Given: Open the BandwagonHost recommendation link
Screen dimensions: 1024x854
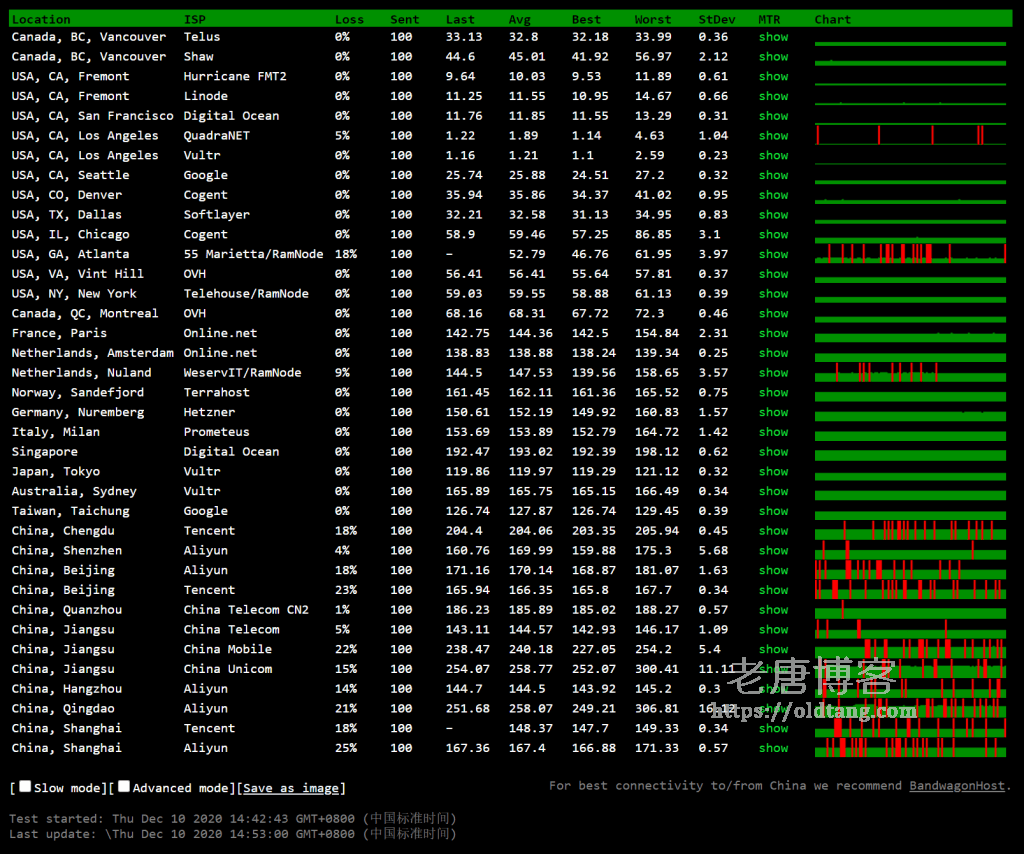Looking at the screenshot, I should coord(956,786).
